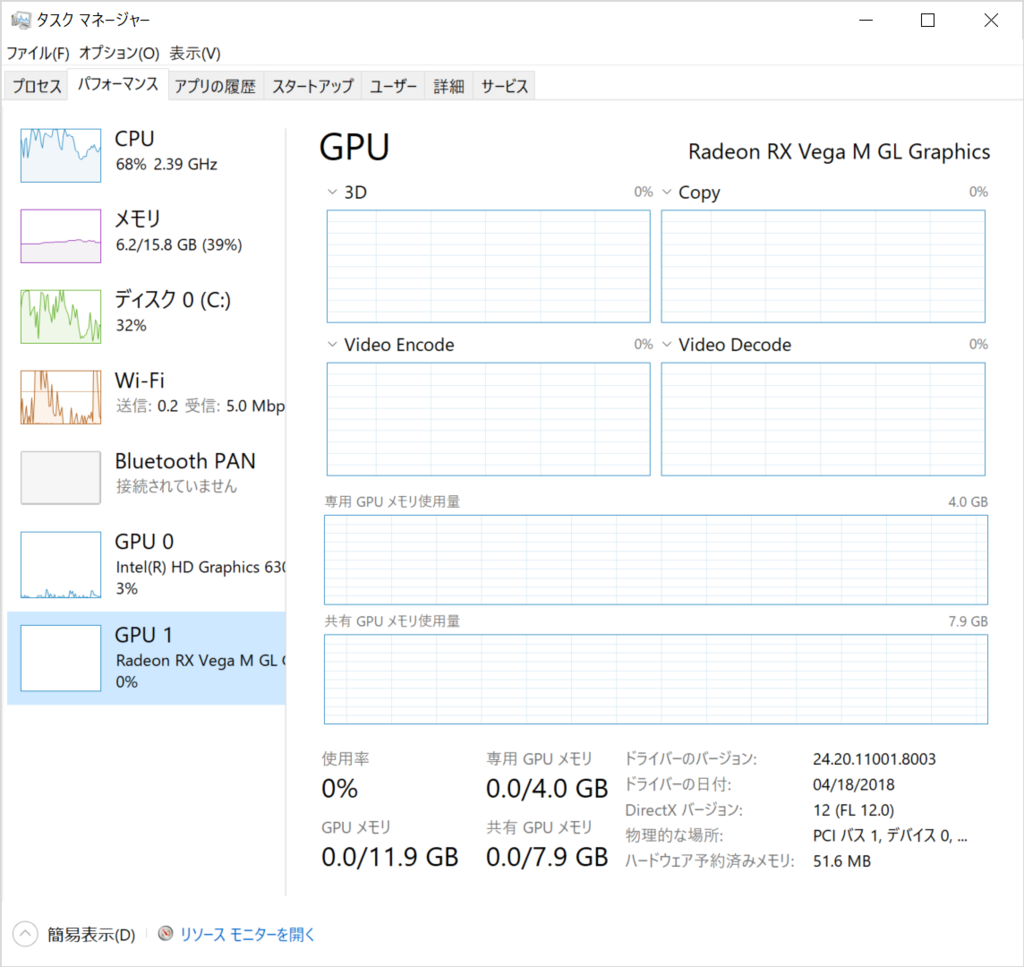Viewport: 1024px width, 967px height.
Task: Click GPU メモリ 0.0/11.9 GB value
Action: pos(390,857)
